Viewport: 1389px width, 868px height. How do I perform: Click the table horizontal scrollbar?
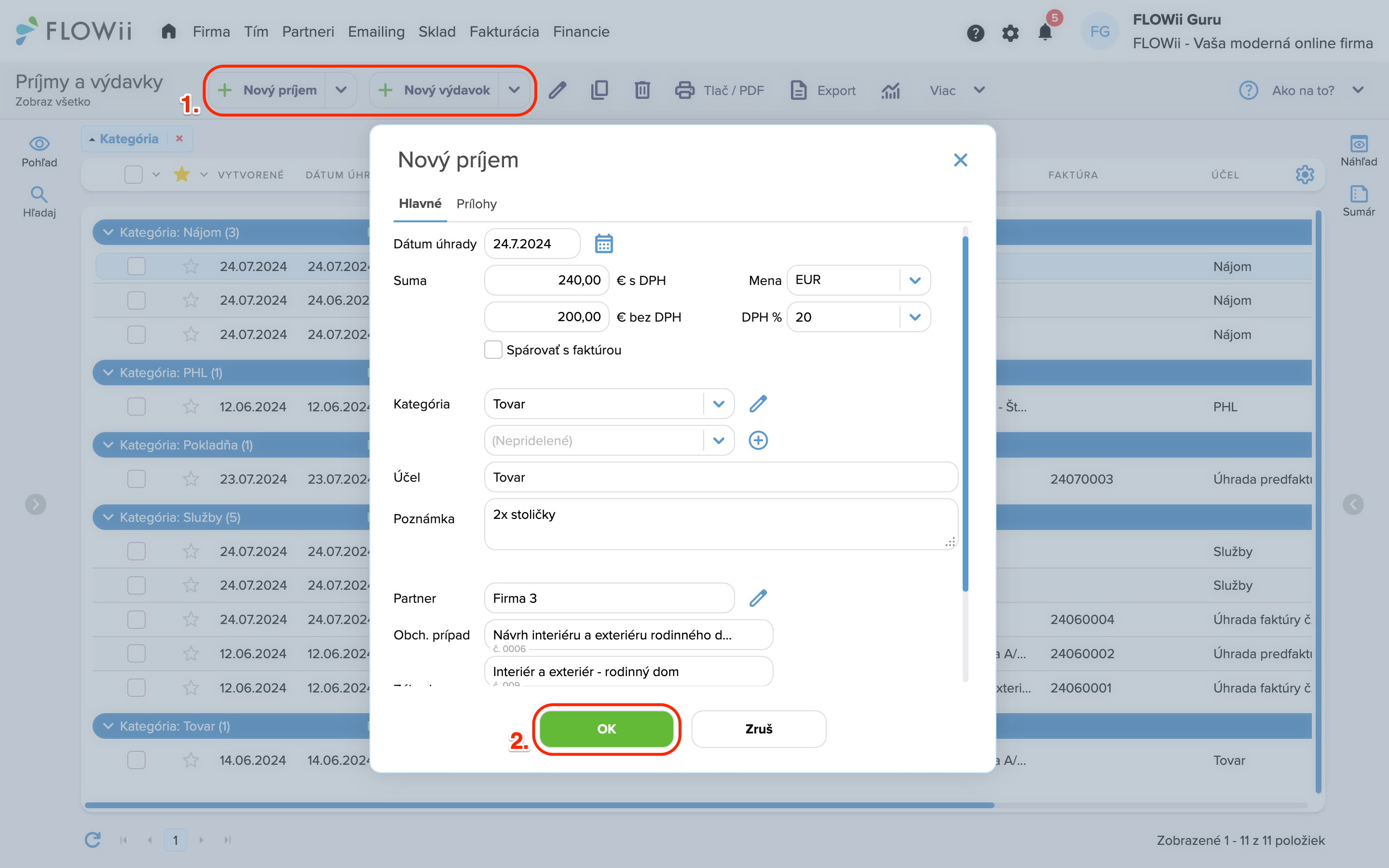[x=540, y=805]
